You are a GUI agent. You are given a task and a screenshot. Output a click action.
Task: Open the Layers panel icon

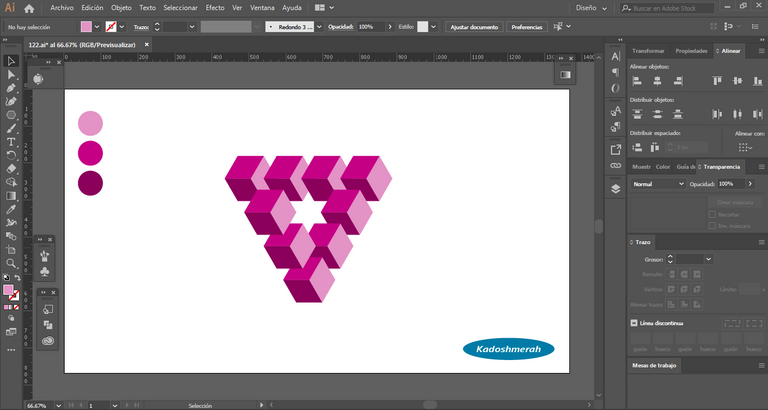coord(615,187)
